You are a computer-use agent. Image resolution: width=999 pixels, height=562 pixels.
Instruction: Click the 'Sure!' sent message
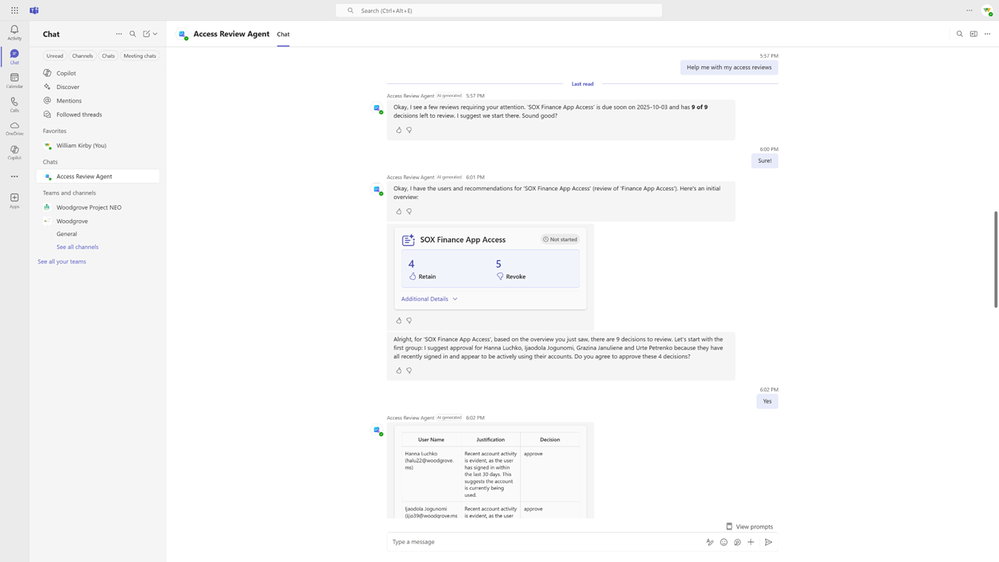pyautogui.click(x=765, y=161)
